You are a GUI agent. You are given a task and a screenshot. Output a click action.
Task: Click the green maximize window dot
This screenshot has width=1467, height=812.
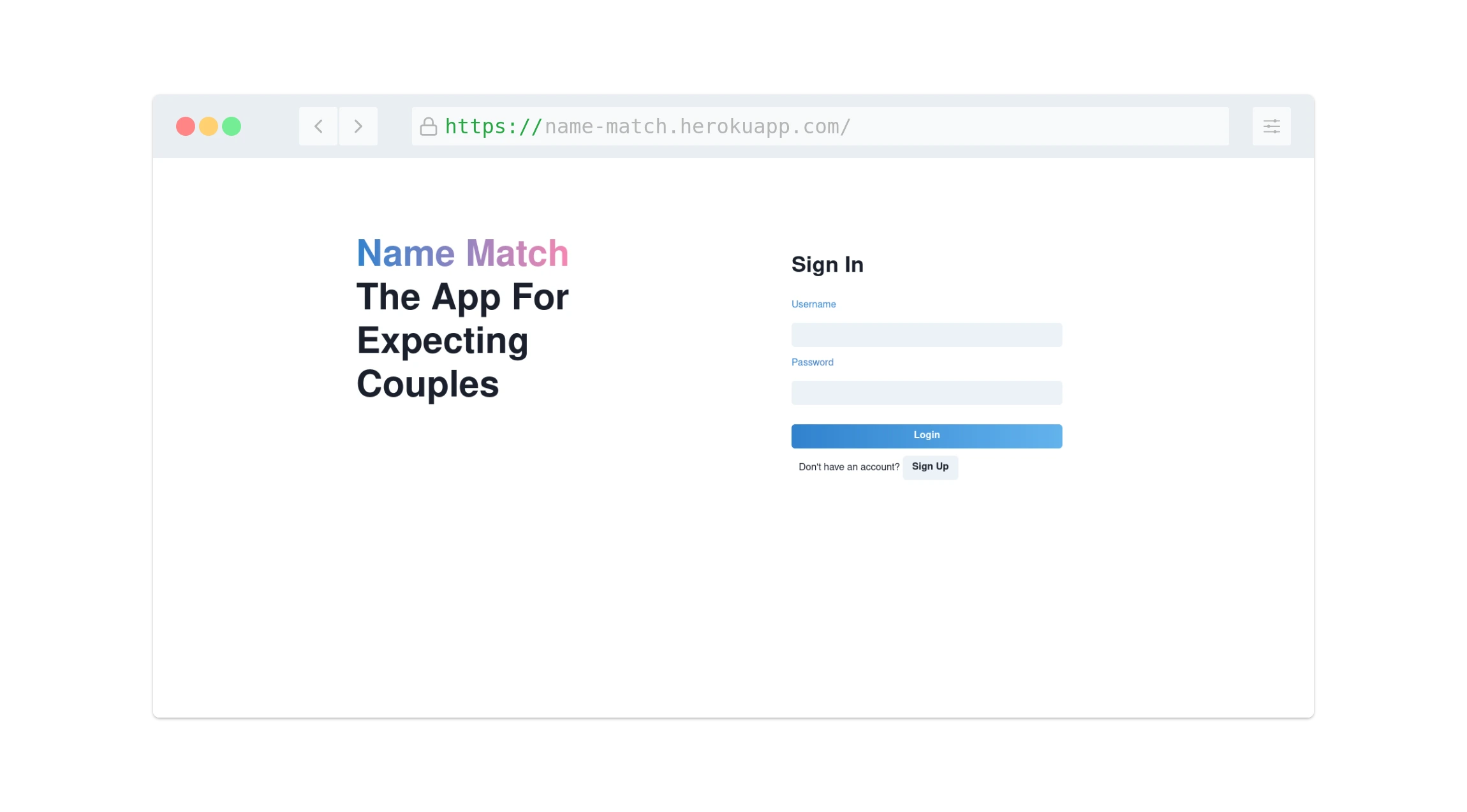(232, 126)
